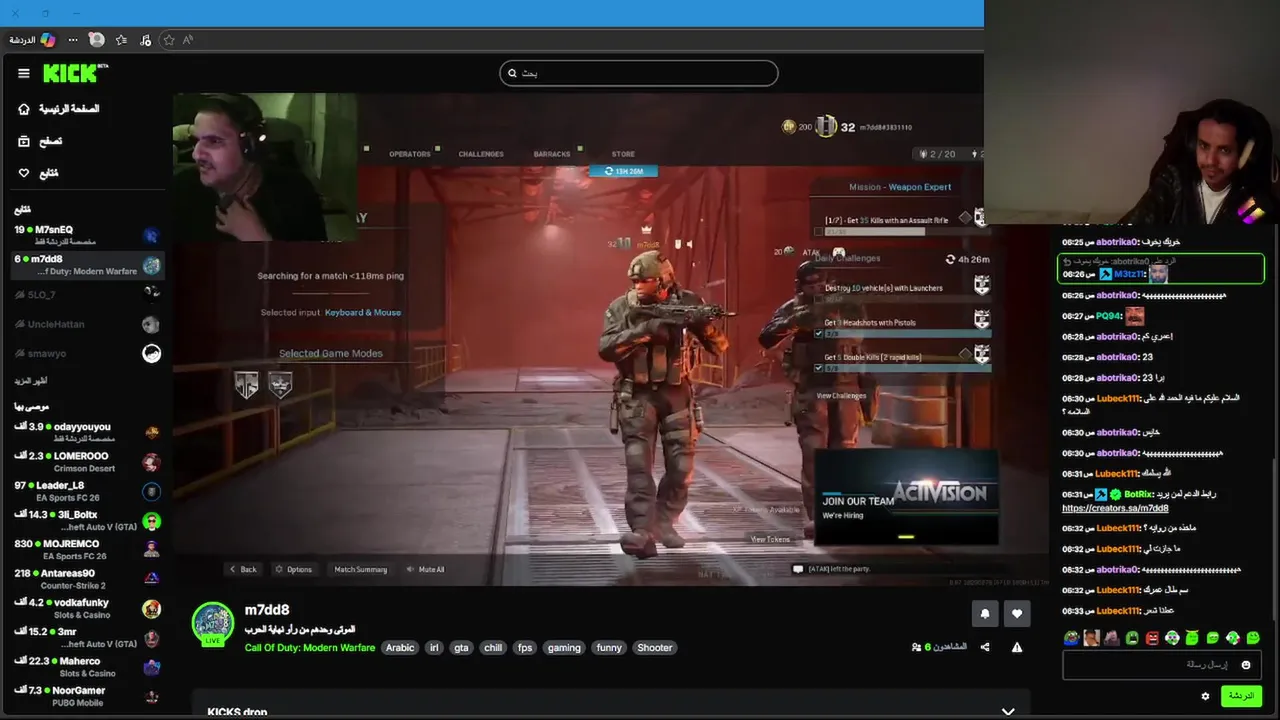Open the Kick hamburger sidebar menu
Viewport: 1280px width, 720px height.
(24, 73)
